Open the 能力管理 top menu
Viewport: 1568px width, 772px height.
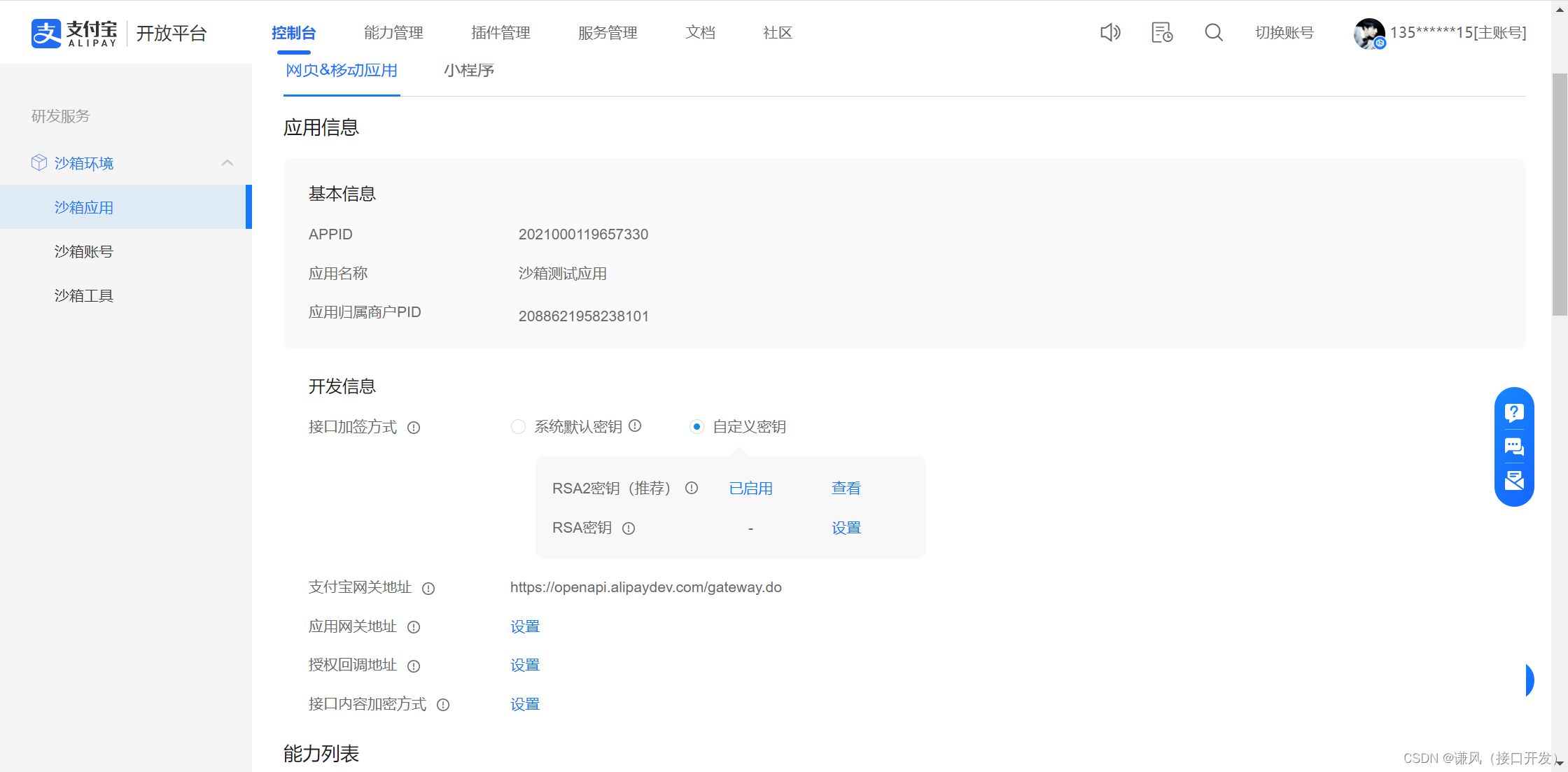pos(393,33)
